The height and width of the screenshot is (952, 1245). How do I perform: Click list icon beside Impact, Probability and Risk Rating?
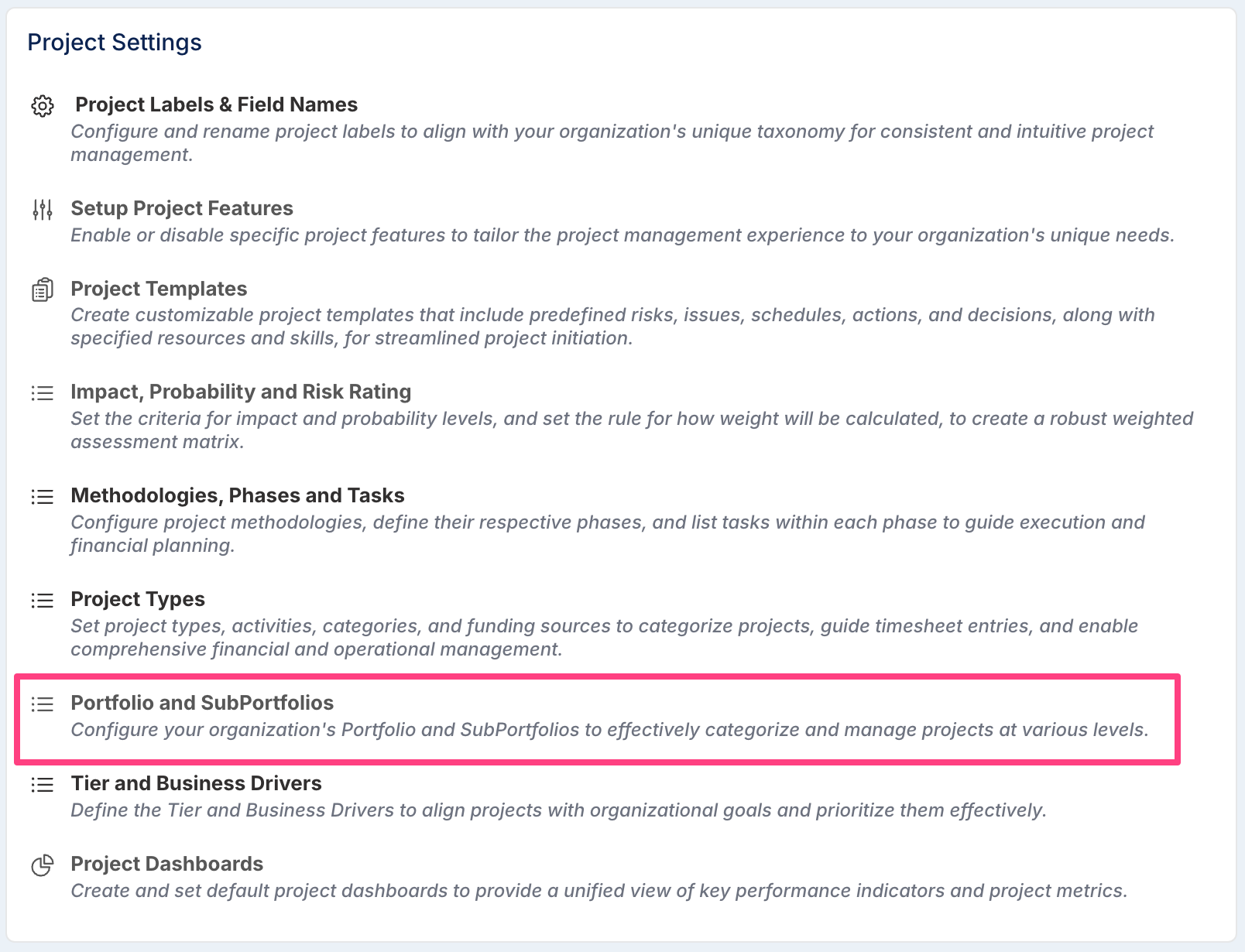click(43, 393)
